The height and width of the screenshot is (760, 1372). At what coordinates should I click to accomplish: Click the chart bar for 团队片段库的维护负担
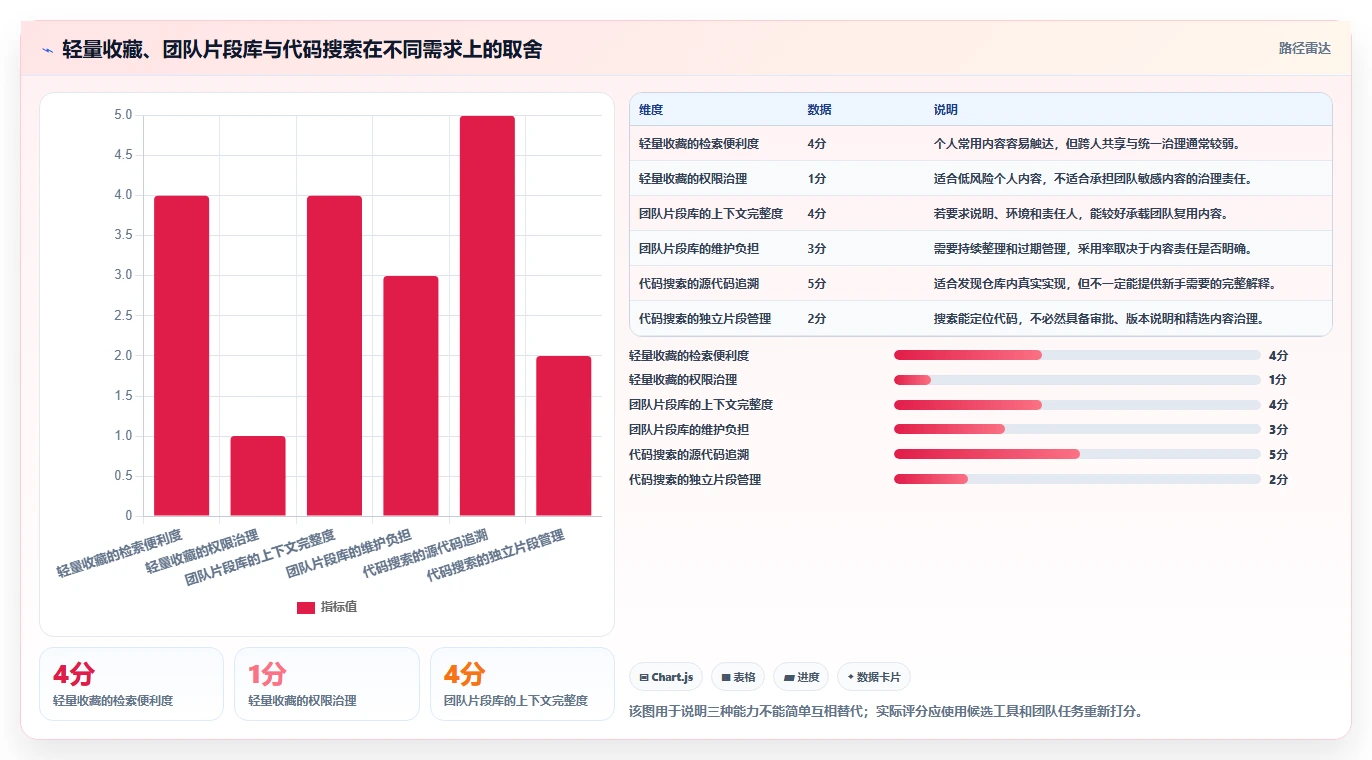411,396
